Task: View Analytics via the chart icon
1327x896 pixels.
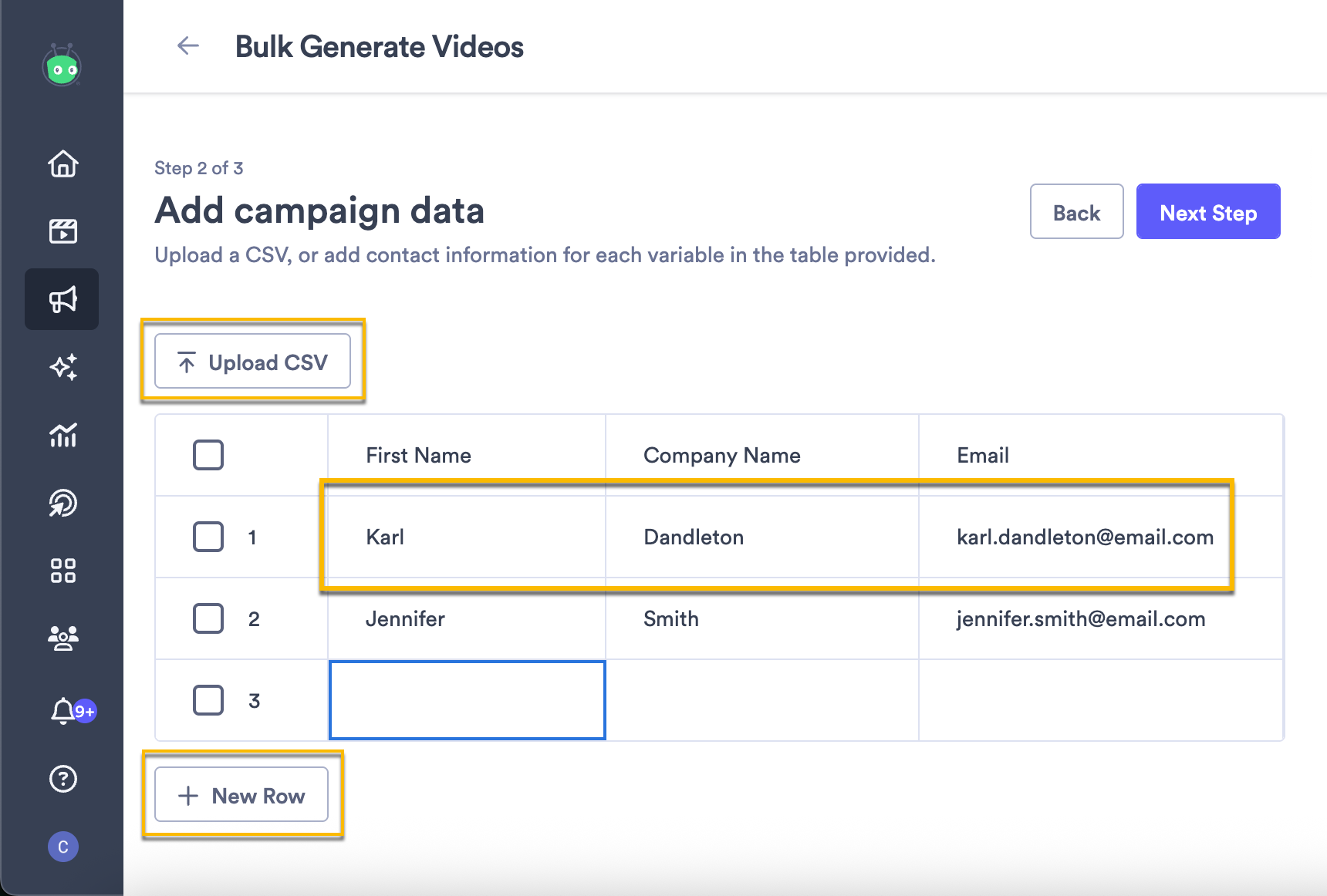Action: pyautogui.click(x=62, y=435)
